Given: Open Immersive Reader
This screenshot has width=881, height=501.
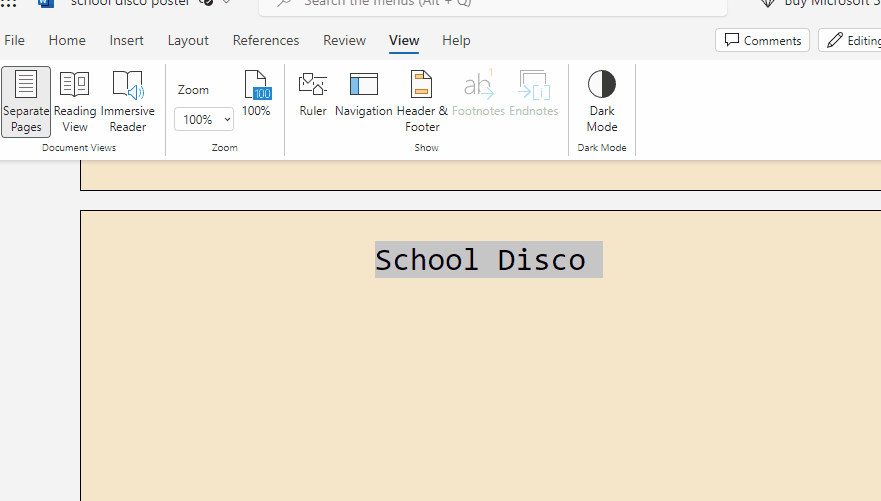Looking at the screenshot, I should tap(128, 101).
